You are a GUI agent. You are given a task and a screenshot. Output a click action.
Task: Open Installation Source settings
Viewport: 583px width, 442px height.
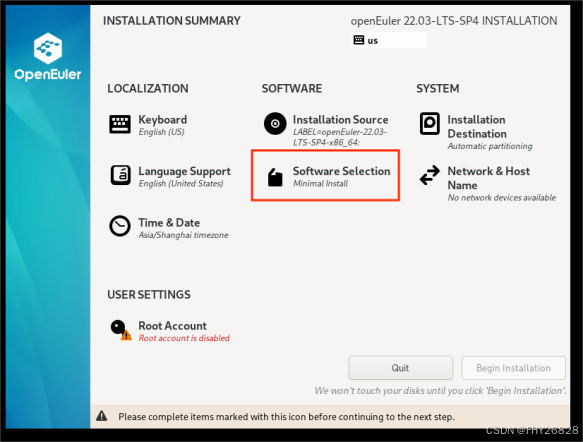point(326,129)
